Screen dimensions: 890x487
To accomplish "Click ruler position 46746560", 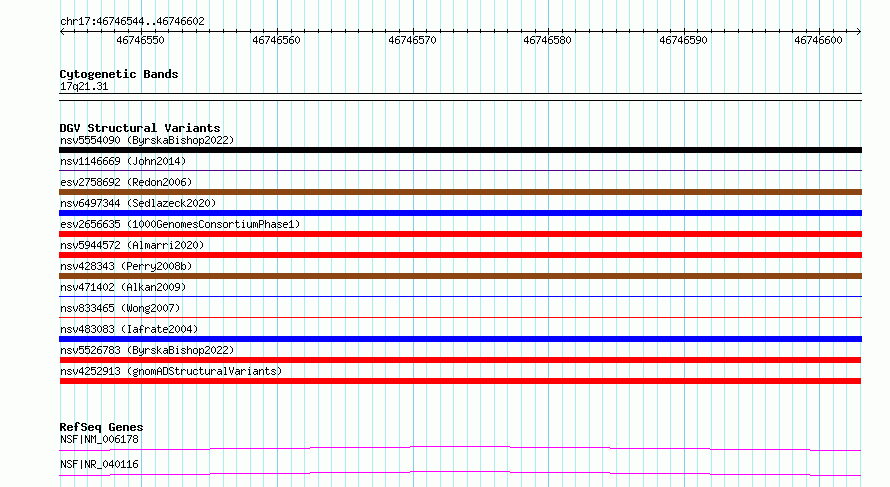I will point(276,40).
